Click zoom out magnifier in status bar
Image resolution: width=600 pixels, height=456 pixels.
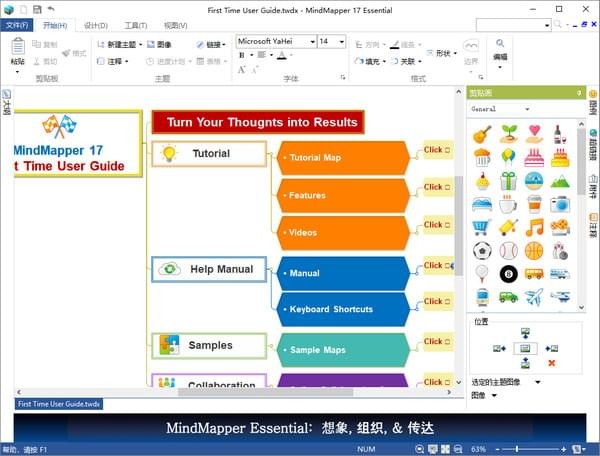click(458, 449)
